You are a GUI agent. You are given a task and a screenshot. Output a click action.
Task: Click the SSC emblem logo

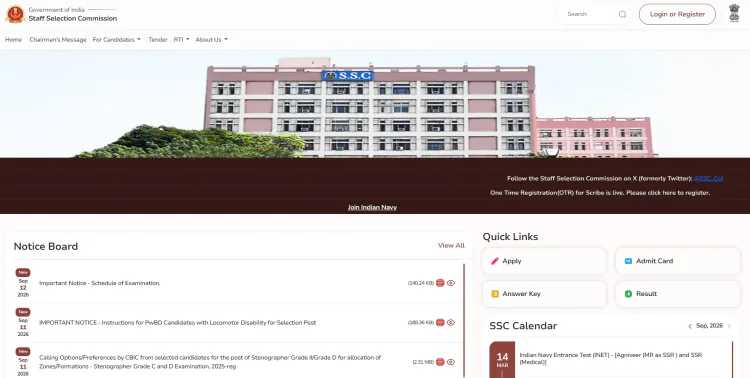[15, 14]
